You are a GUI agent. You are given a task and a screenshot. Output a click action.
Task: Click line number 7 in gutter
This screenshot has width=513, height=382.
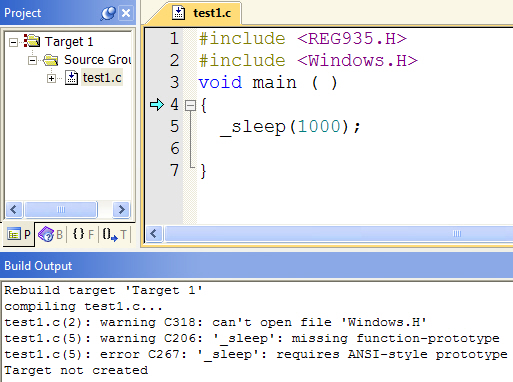pos(174,170)
